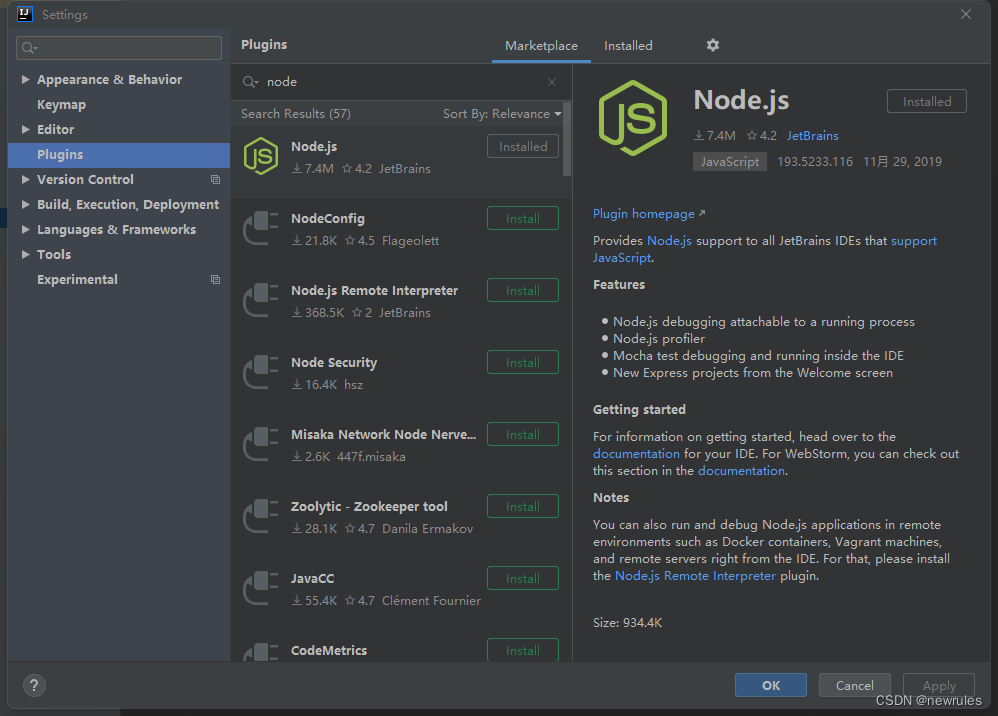Open the Sort By: Relevance dropdown

click(502, 114)
